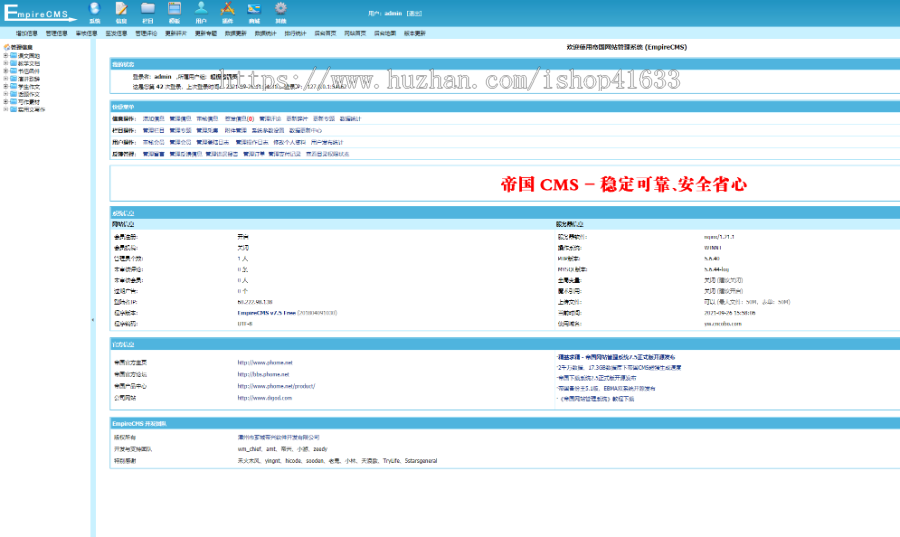900x537 pixels.
Task: Open the http://www.phome.net link
Action: point(265,363)
